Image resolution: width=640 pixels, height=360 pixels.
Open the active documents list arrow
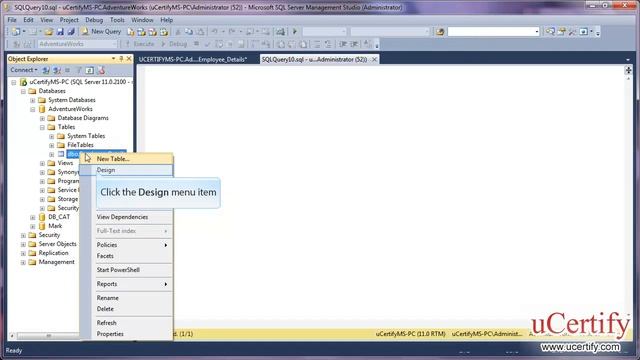pos(628,60)
